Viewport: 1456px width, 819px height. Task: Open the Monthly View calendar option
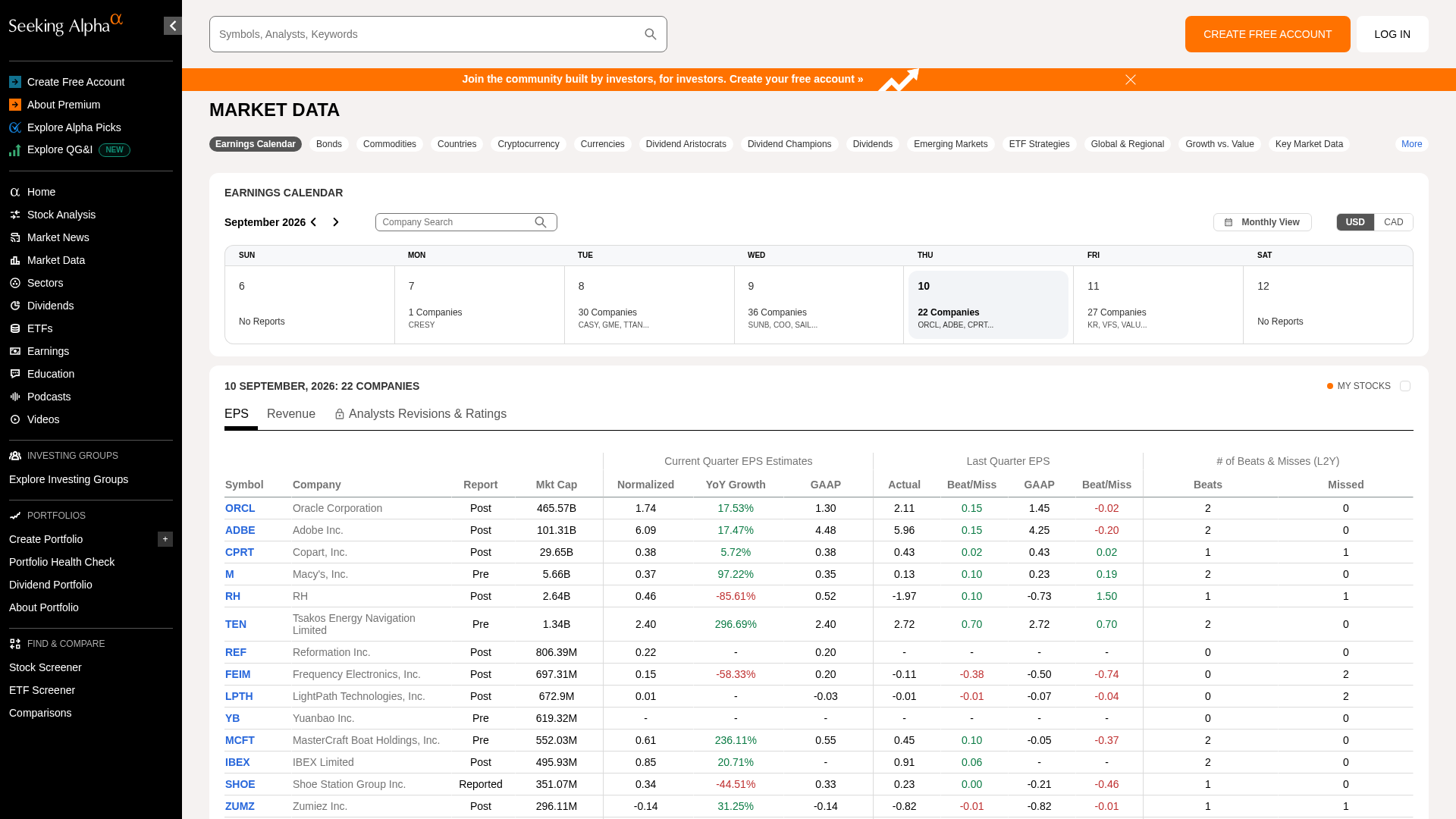[1263, 222]
